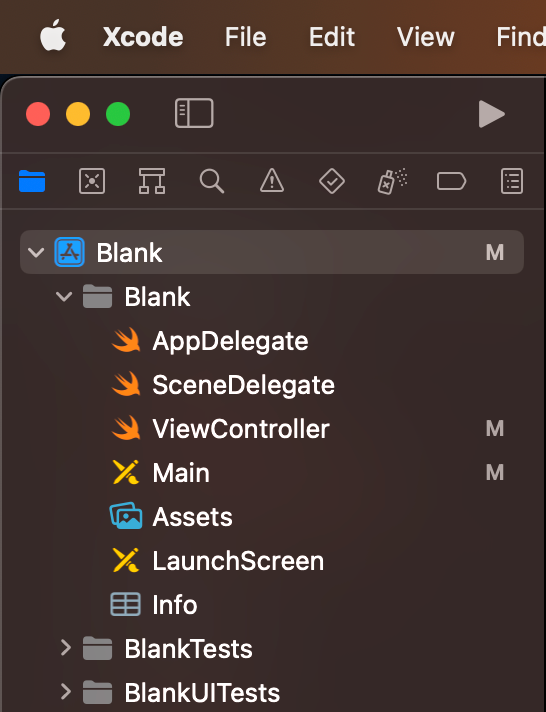Expand the BlankTests folder
Screen dimensions: 546x712
pyautogui.click(x=66, y=648)
